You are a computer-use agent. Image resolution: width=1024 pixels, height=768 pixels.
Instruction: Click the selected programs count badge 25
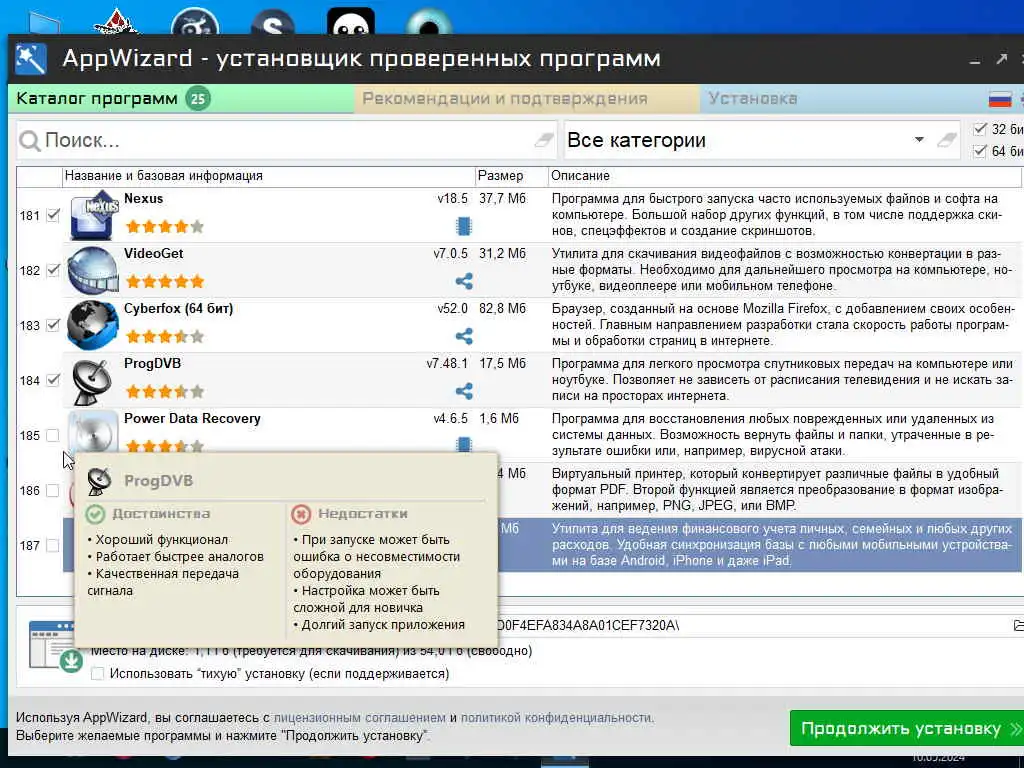click(x=198, y=99)
